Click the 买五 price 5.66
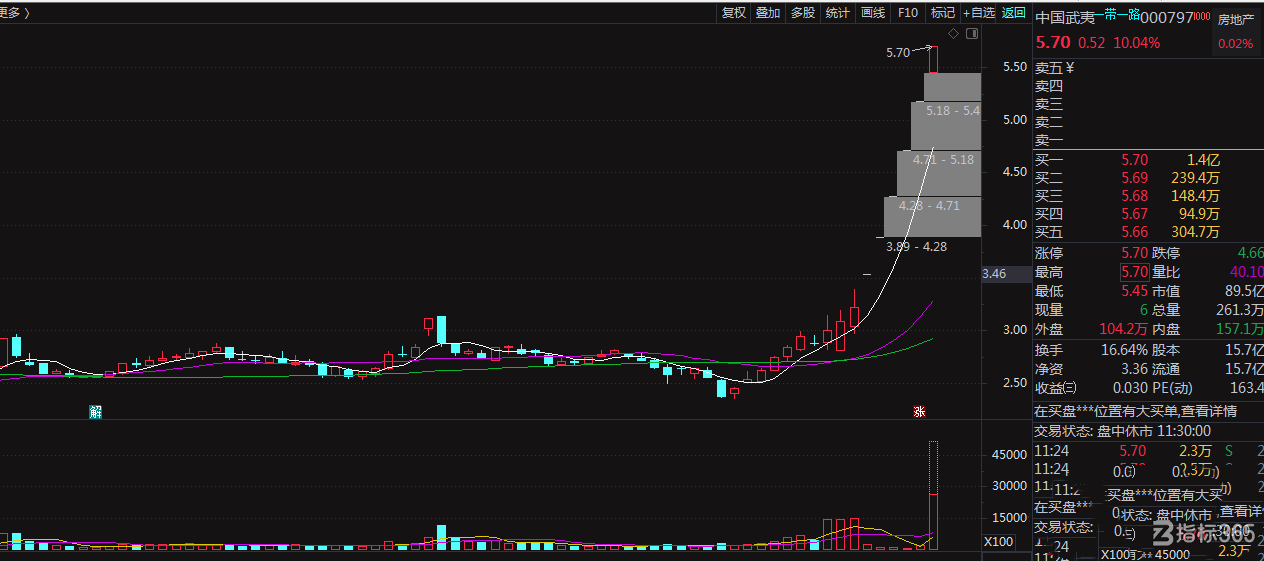 point(1134,232)
